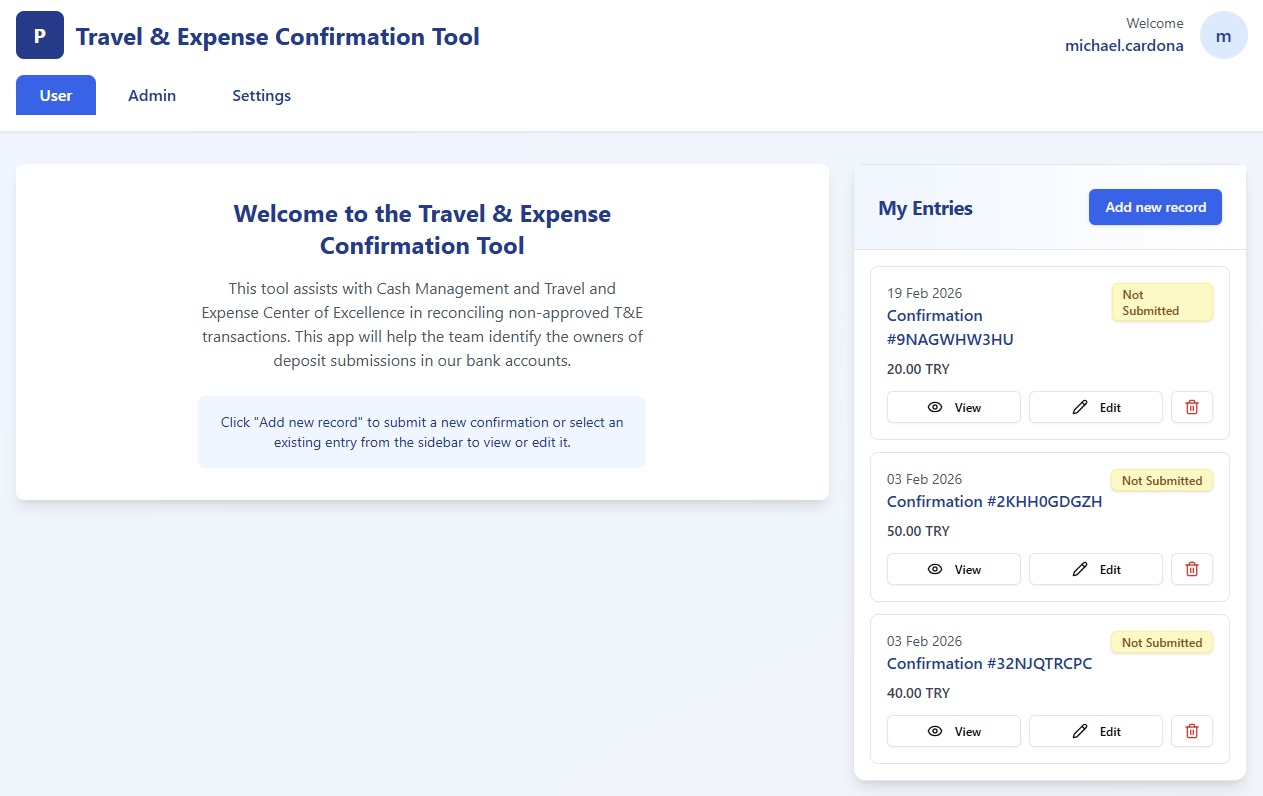Click the Travel & Expense Confirmation Tool title
The width and height of the screenshot is (1263, 796).
pyautogui.click(x=278, y=37)
